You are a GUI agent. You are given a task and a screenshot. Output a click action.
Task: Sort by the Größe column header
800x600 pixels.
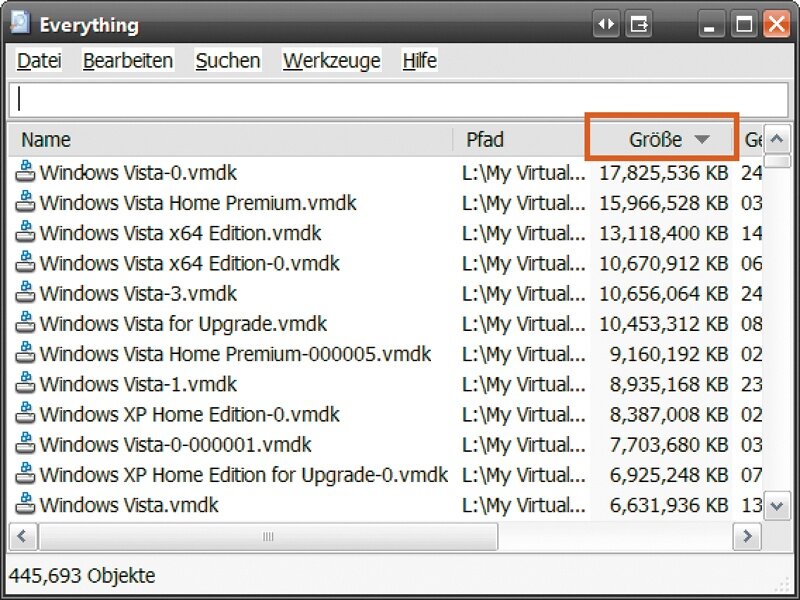[x=661, y=139]
